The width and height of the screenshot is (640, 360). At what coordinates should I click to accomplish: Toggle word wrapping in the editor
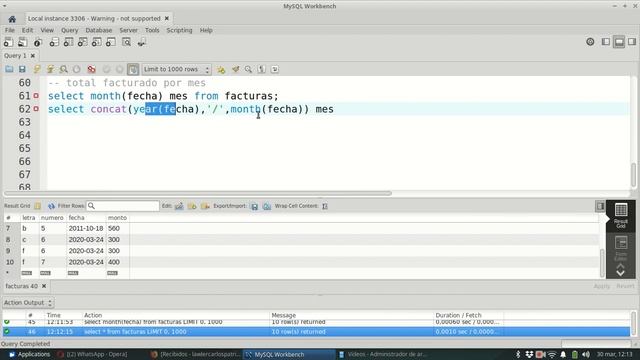pyautogui.click(x=275, y=69)
